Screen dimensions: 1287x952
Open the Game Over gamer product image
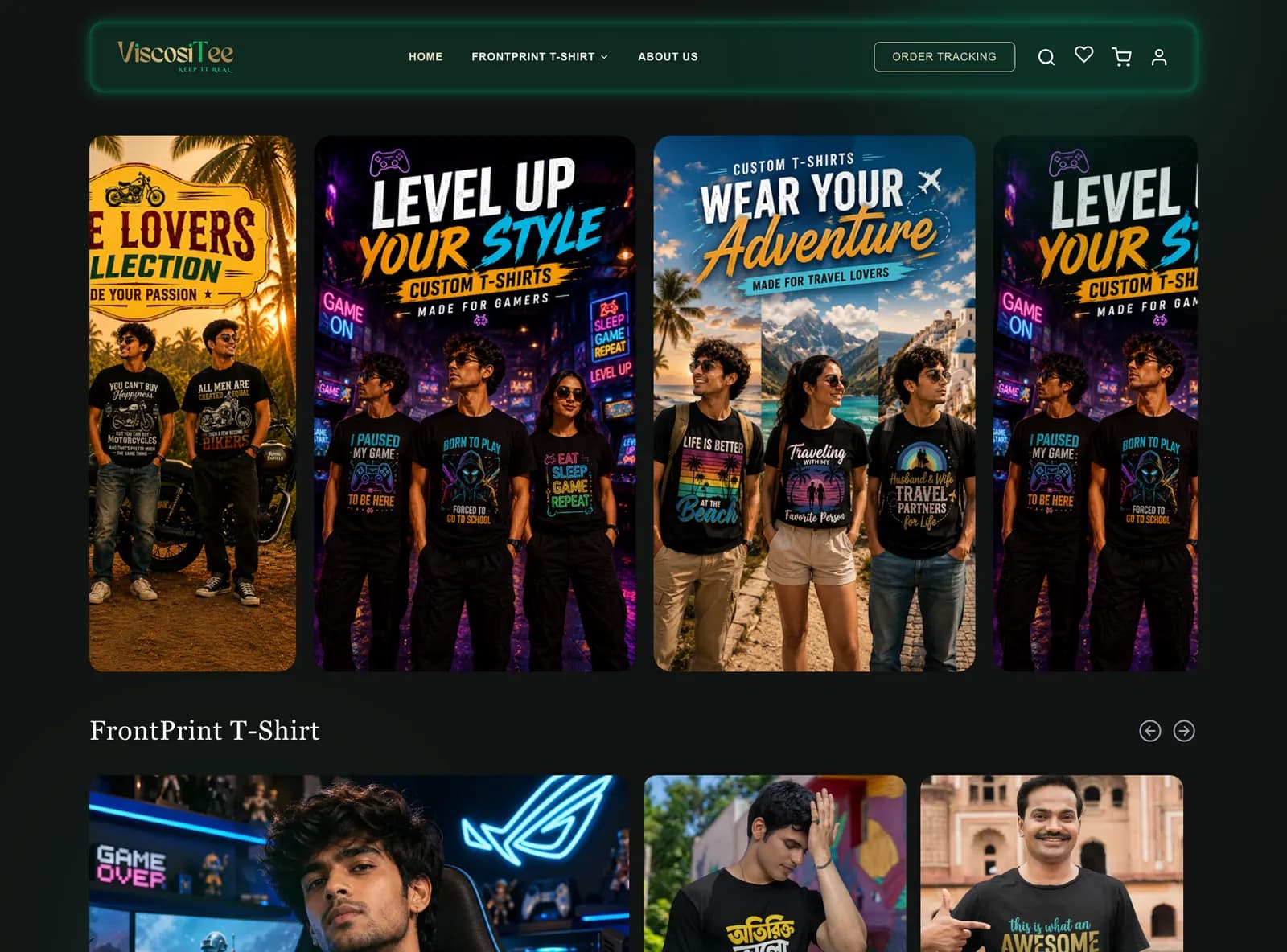(x=359, y=864)
